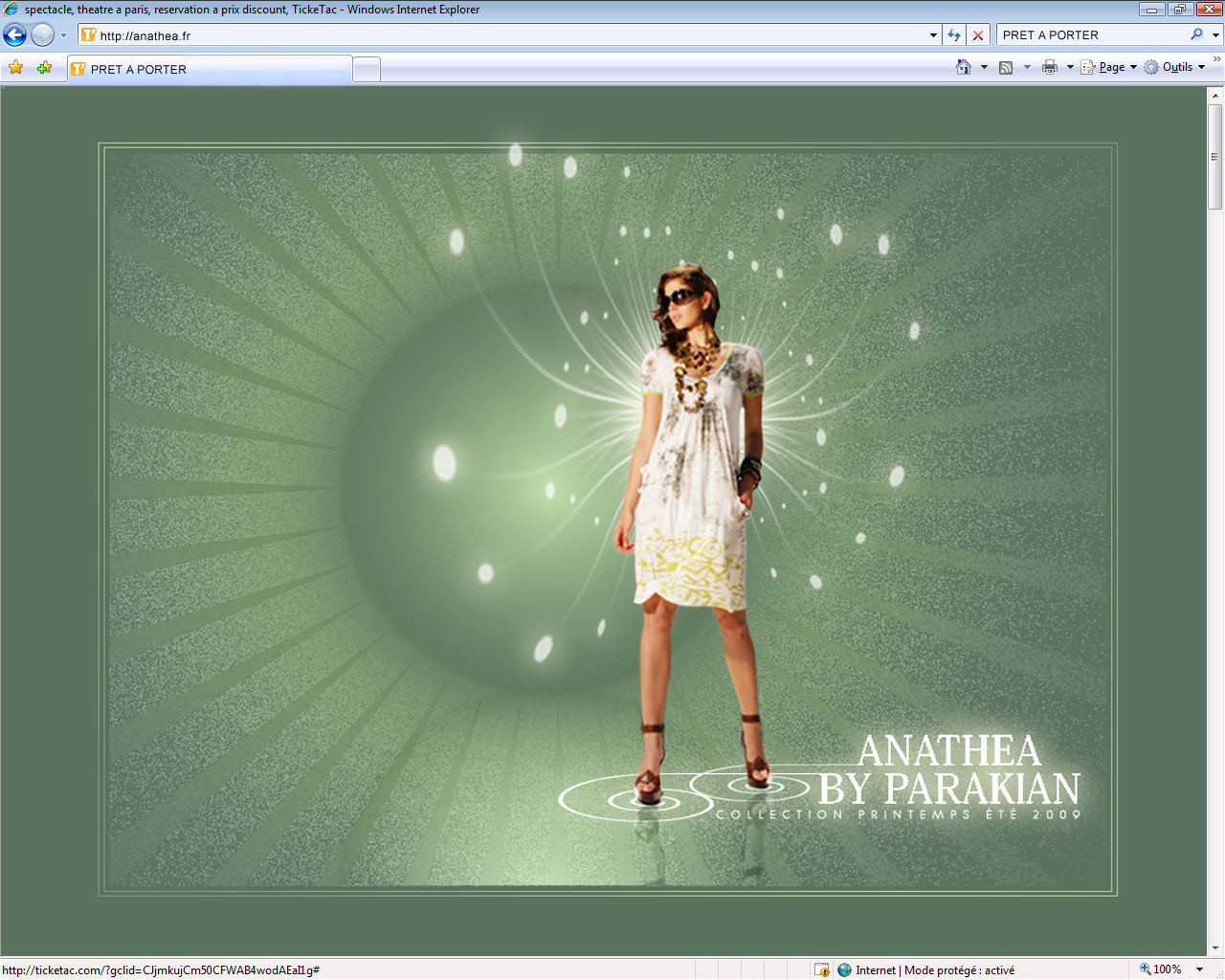Show more toolbar commands via chevron
The height and width of the screenshot is (980, 1225).
pyautogui.click(x=1216, y=59)
